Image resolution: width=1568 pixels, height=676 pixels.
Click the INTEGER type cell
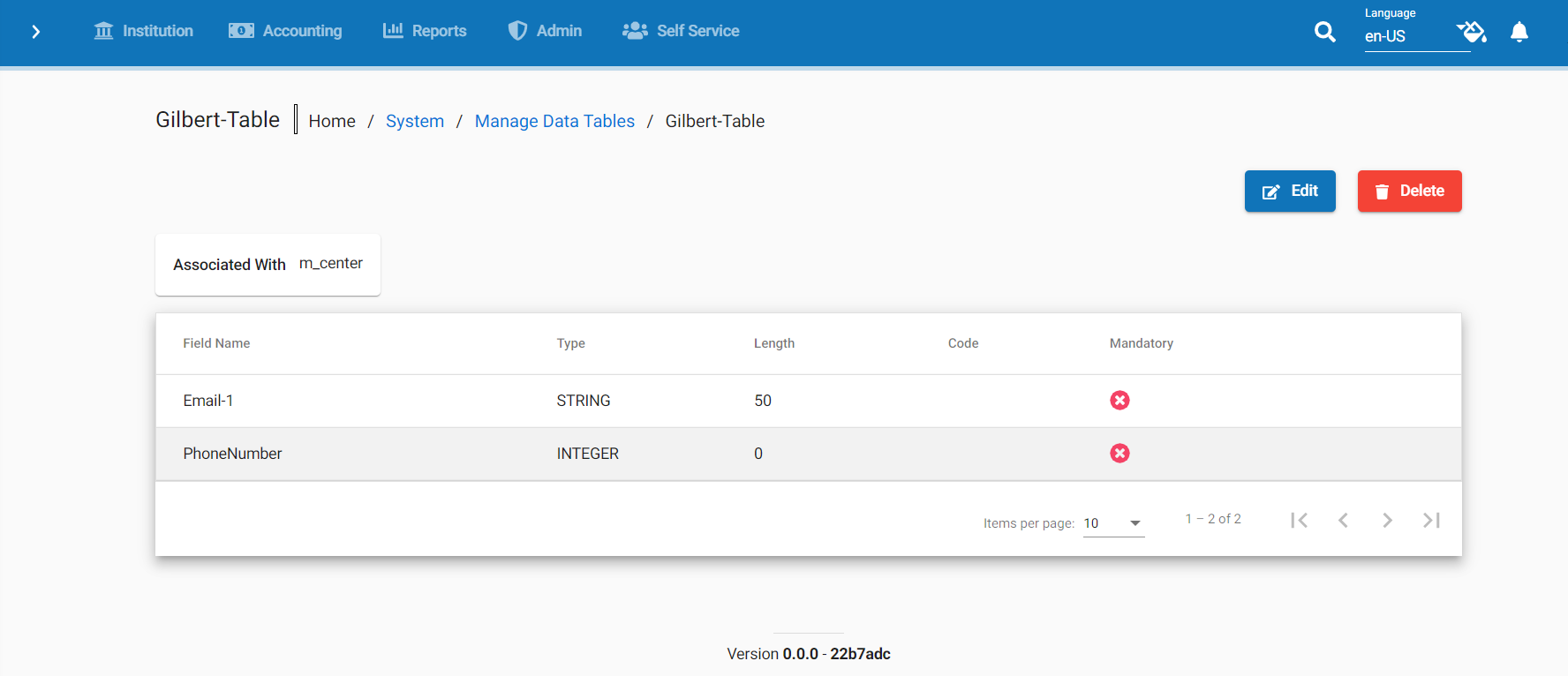[588, 454]
